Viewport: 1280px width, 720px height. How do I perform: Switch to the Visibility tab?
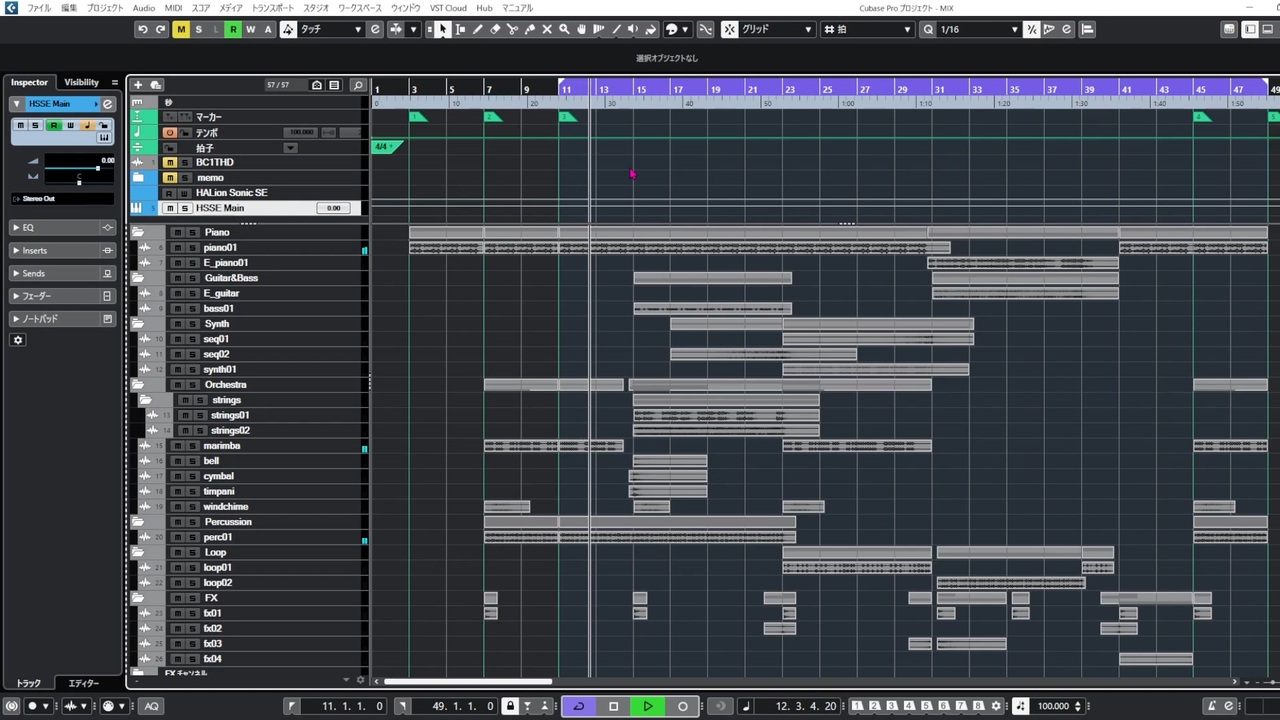coord(82,82)
